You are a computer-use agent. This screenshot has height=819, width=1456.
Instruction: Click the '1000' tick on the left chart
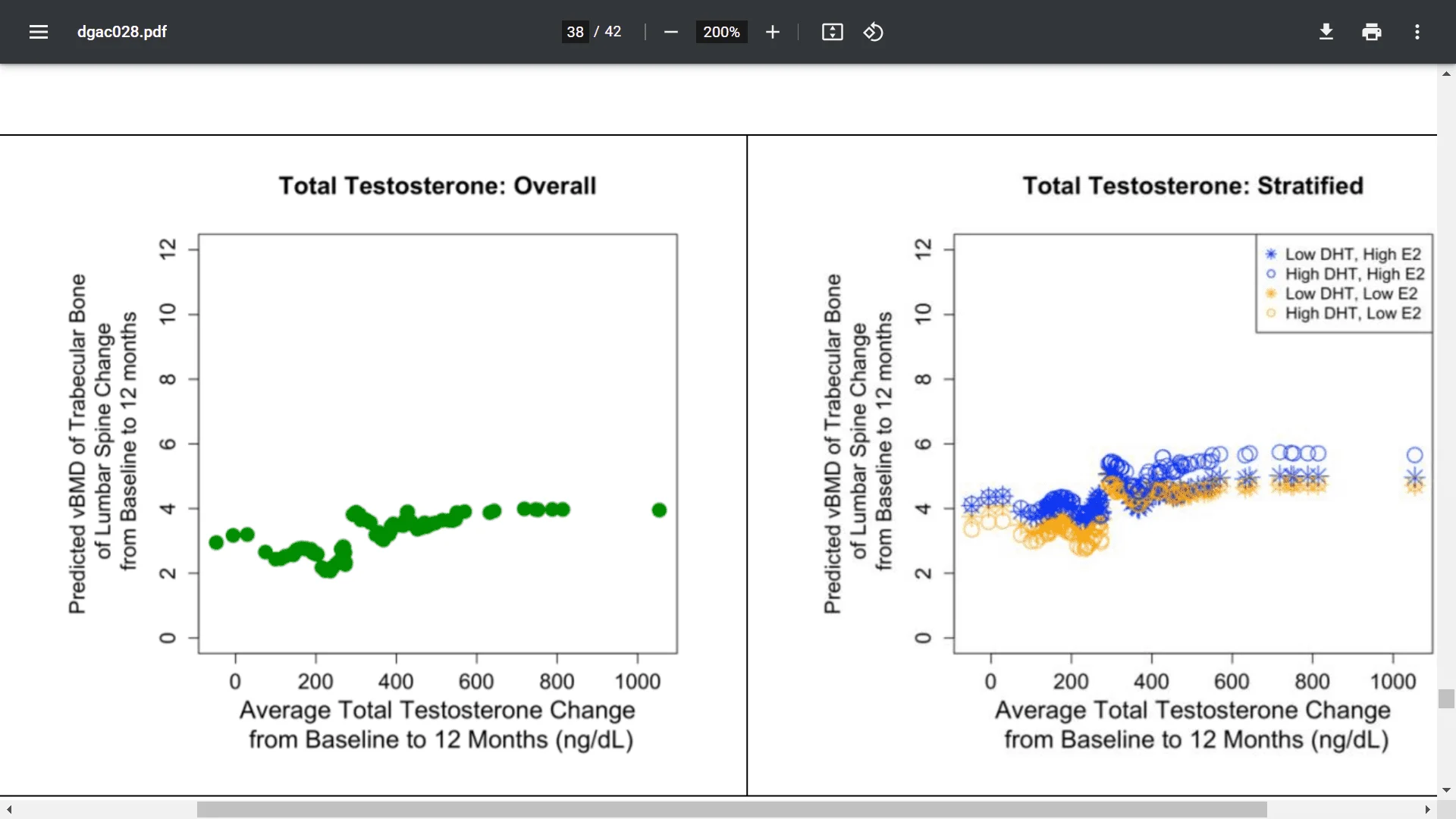[638, 681]
